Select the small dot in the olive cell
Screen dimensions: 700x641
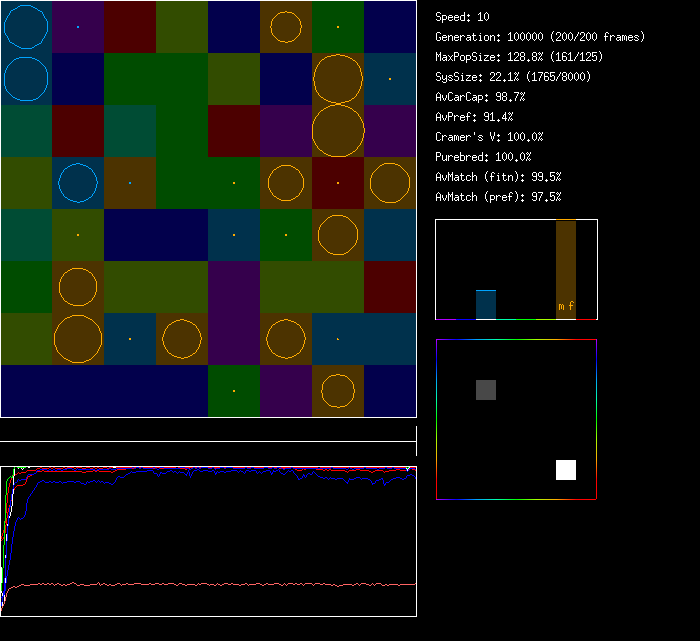78,235
